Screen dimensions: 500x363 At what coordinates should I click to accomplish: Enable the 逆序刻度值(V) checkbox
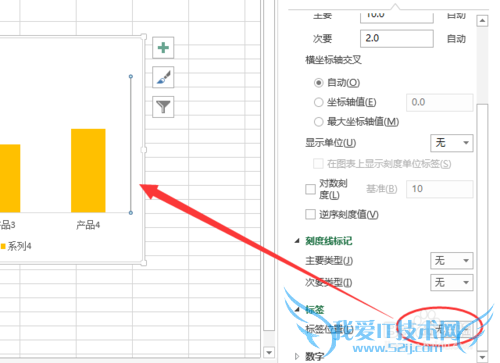pyautogui.click(x=310, y=214)
